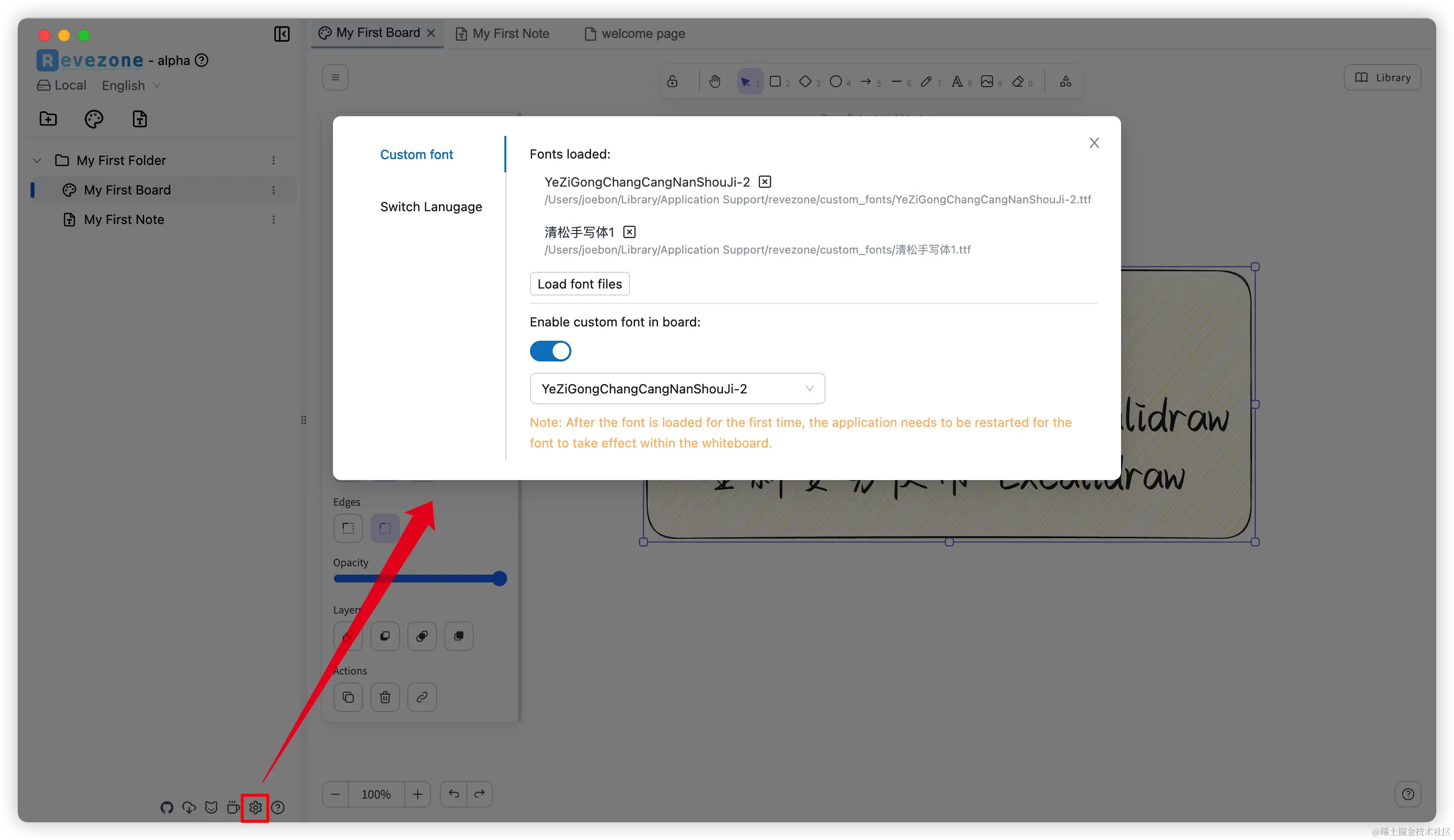This screenshot has width=1454, height=840.
Task: Toggle the Enable custom font switch
Action: pos(551,351)
